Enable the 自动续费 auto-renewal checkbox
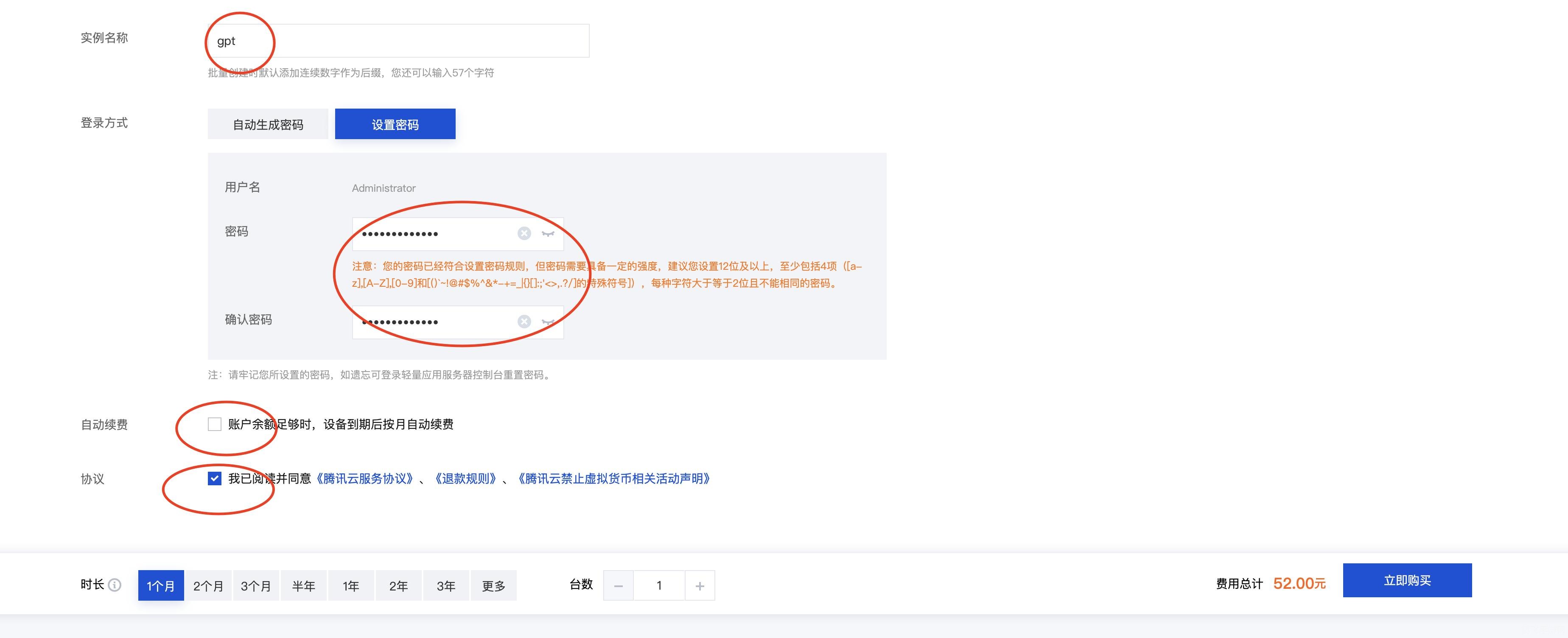Screen dimensions: 1568x638 tap(214, 424)
